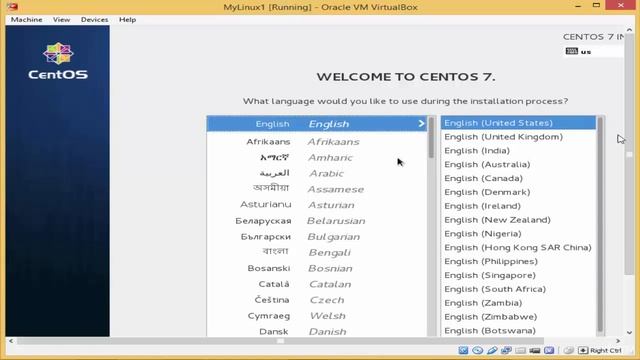Choose English (India) locale
This screenshot has height=360, width=640.
518,151
